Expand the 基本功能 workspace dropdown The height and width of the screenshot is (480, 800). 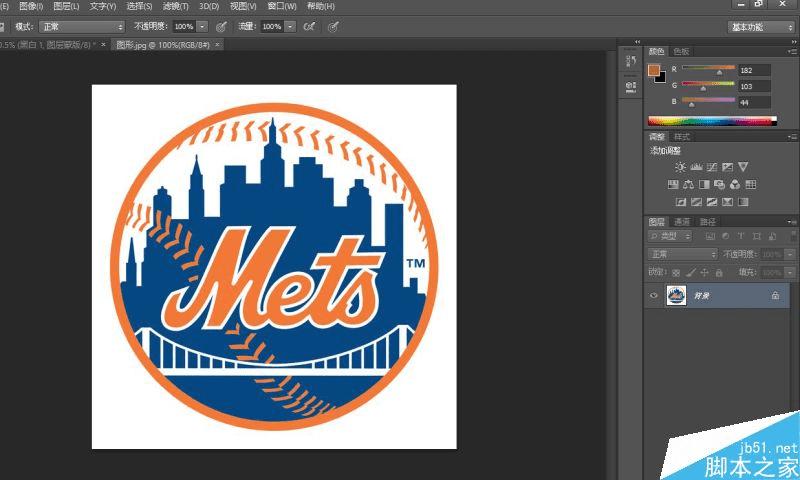760,27
